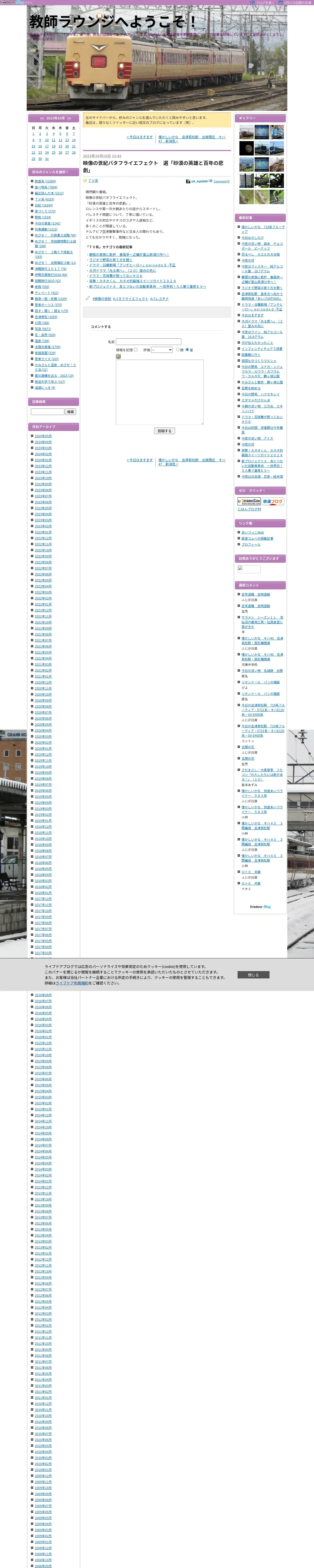Click the livedoor Blog footer logo in right sidebar
Image resolution: width=314 pixels, height=1568 pixels.
pyautogui.click(x=260, y=906)
